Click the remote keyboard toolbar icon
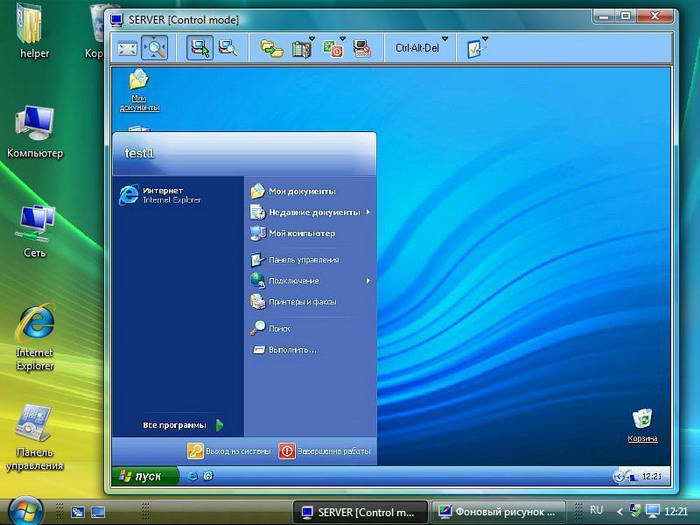The width and height of the screenshot is (700, 525). pyautogui.click(x=362, y=48)
